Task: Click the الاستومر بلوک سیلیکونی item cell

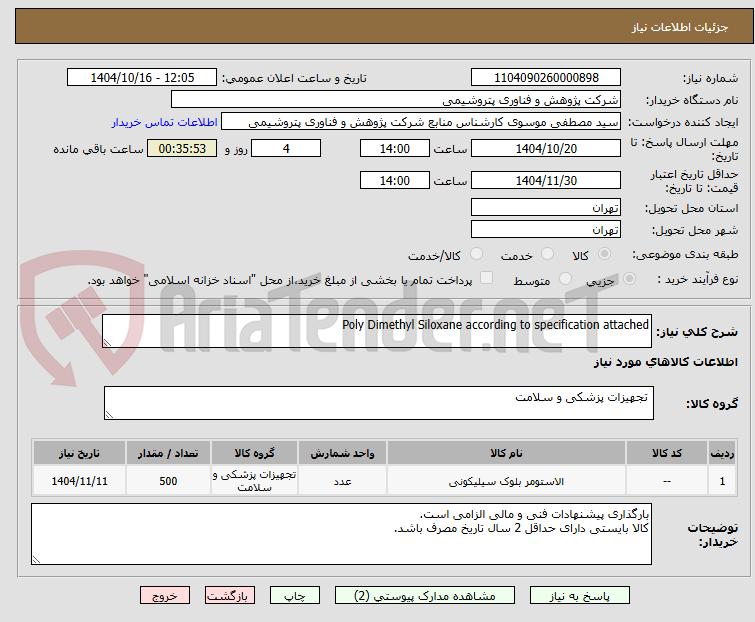Action: (x=506, y=481)
